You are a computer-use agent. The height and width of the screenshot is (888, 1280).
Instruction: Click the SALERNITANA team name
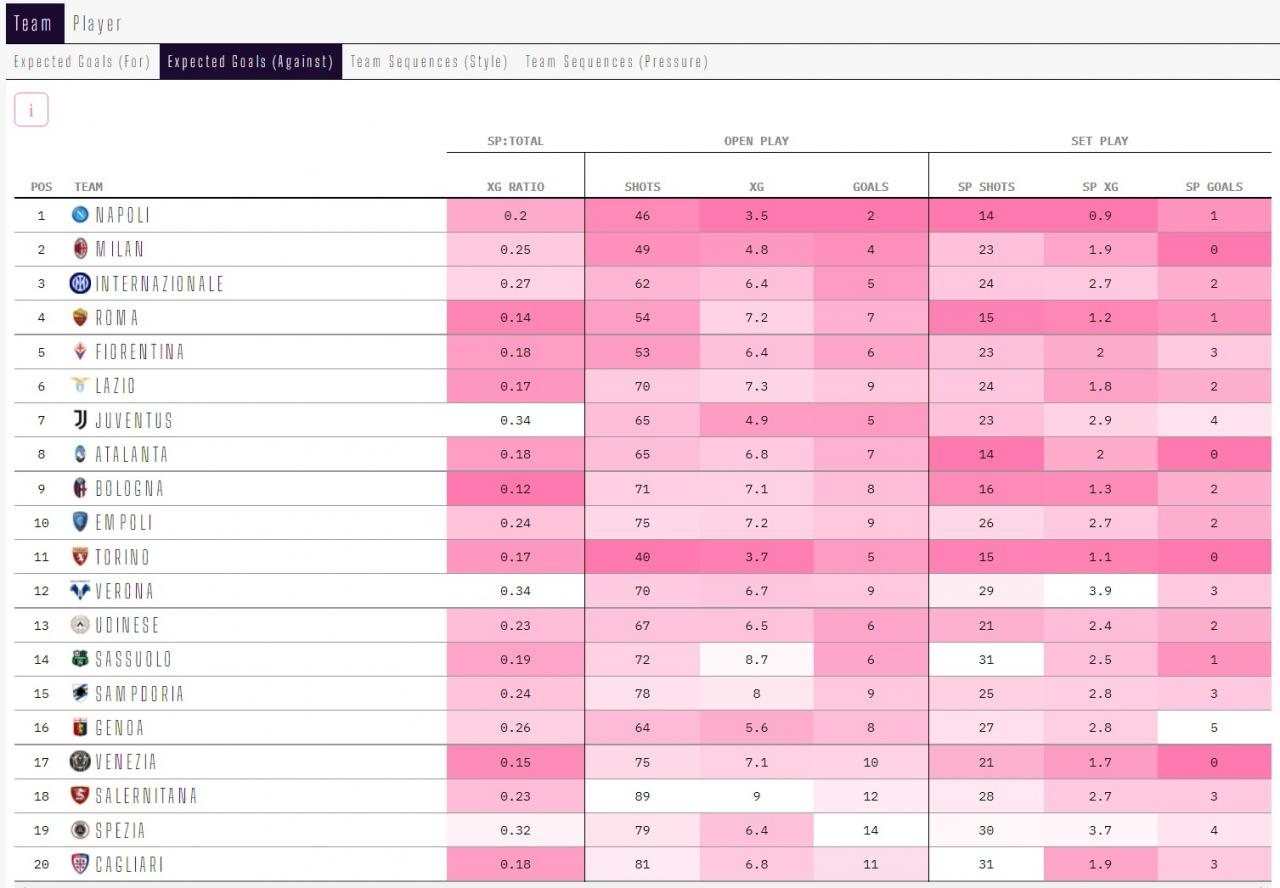(146, 795)
